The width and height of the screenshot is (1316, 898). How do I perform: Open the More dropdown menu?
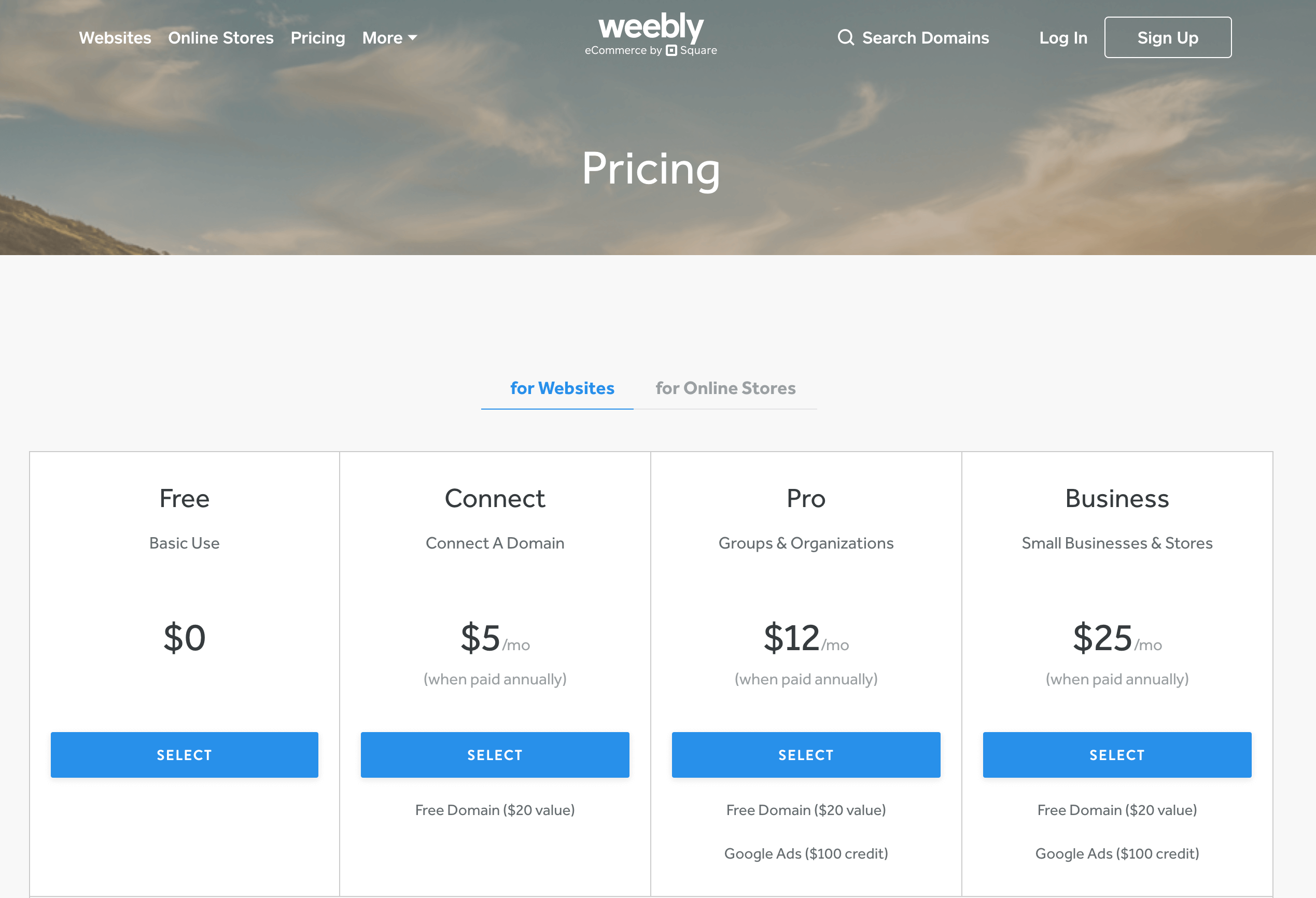tap(390, 37)
